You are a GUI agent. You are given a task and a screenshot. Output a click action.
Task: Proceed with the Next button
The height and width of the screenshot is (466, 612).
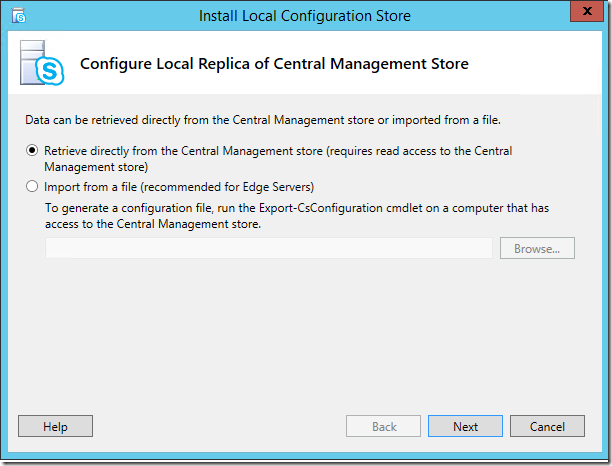(465, 427)
